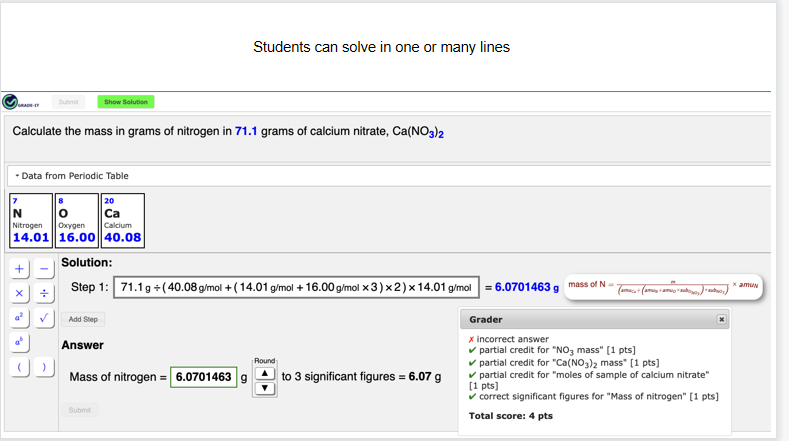Click the a-to-the-b power button

(x=19, y=343)
